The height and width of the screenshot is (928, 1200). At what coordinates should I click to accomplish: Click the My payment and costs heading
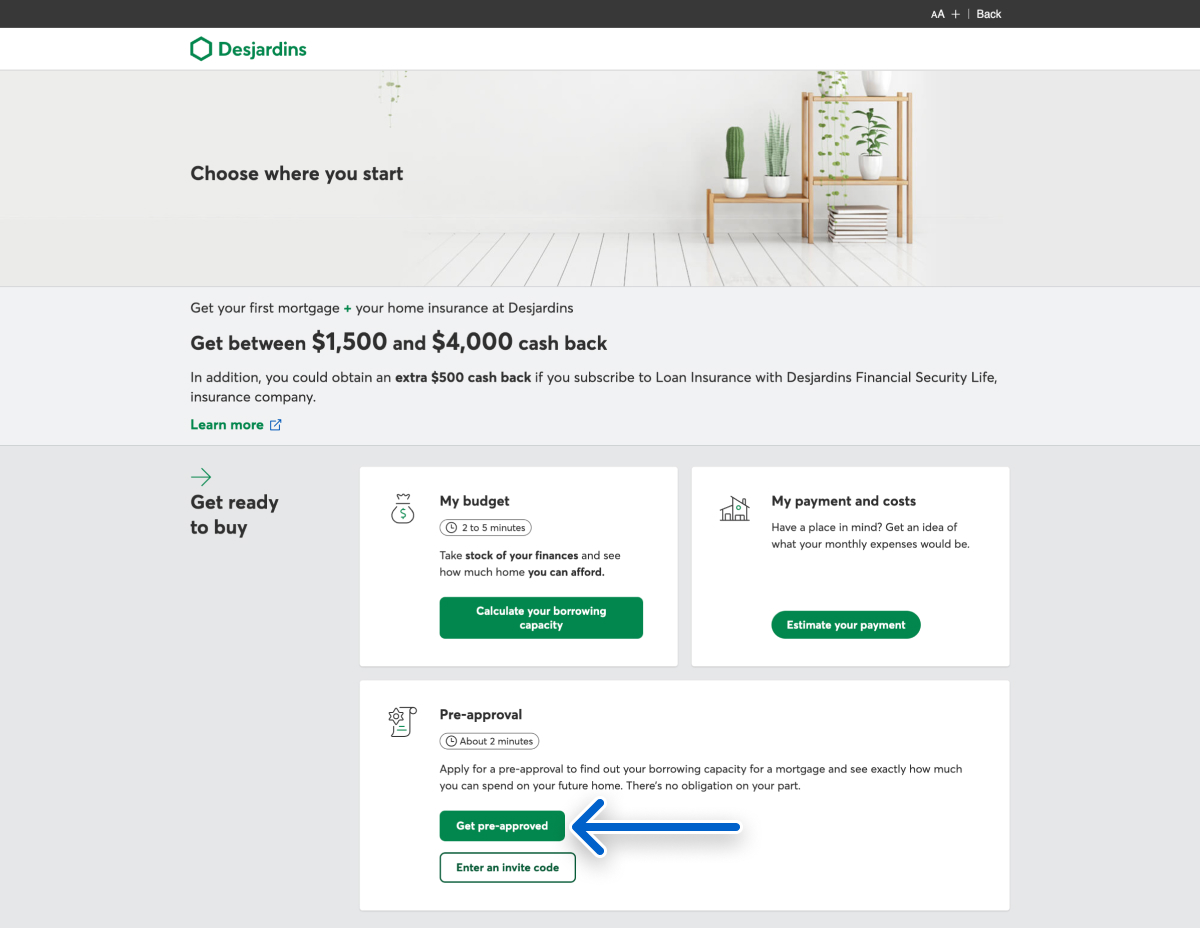coord(843,501)
